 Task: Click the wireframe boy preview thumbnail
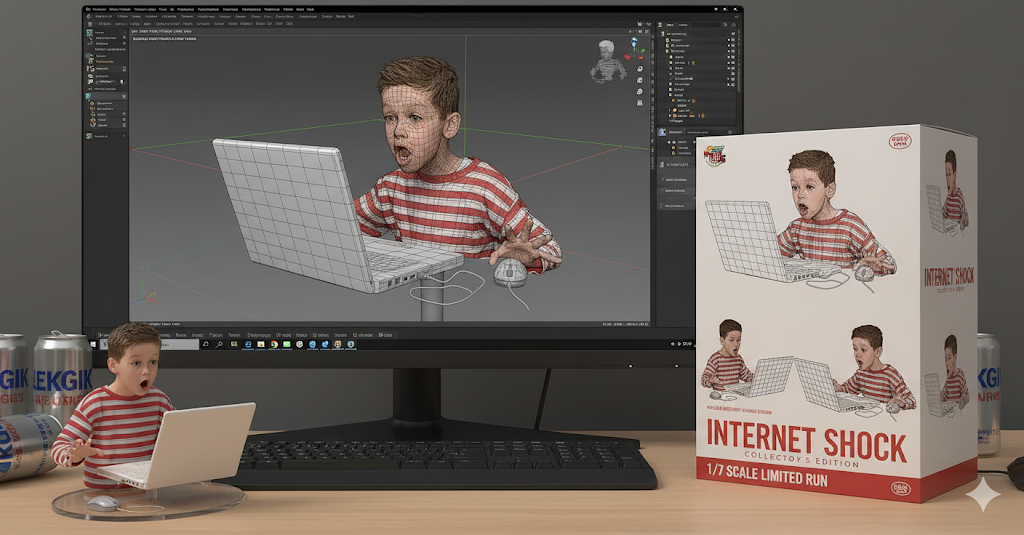[607, 61]
